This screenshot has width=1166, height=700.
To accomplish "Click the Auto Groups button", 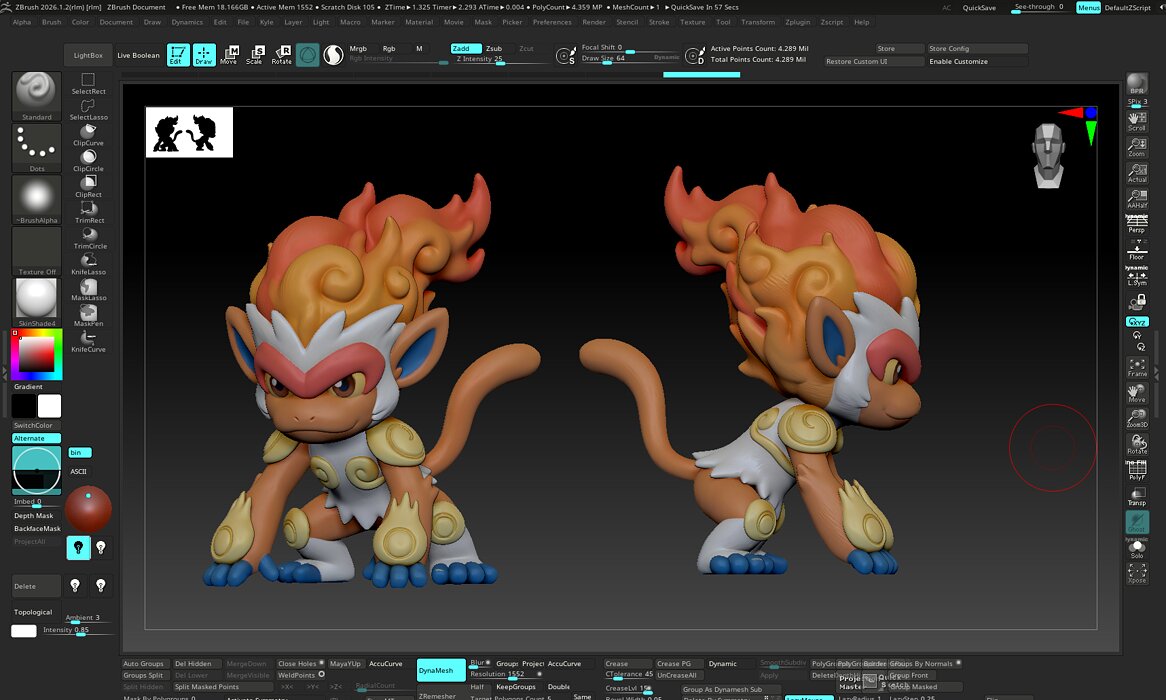I will coord(144,664).
